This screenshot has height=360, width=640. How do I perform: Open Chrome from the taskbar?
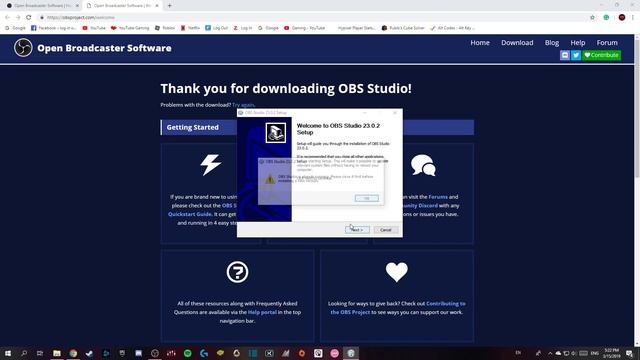[x=73, y=353]
